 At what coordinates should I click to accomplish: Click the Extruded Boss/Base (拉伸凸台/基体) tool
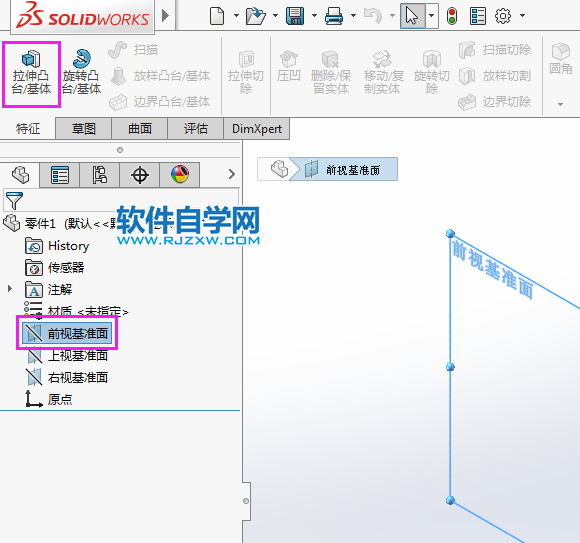coord(31,73)
